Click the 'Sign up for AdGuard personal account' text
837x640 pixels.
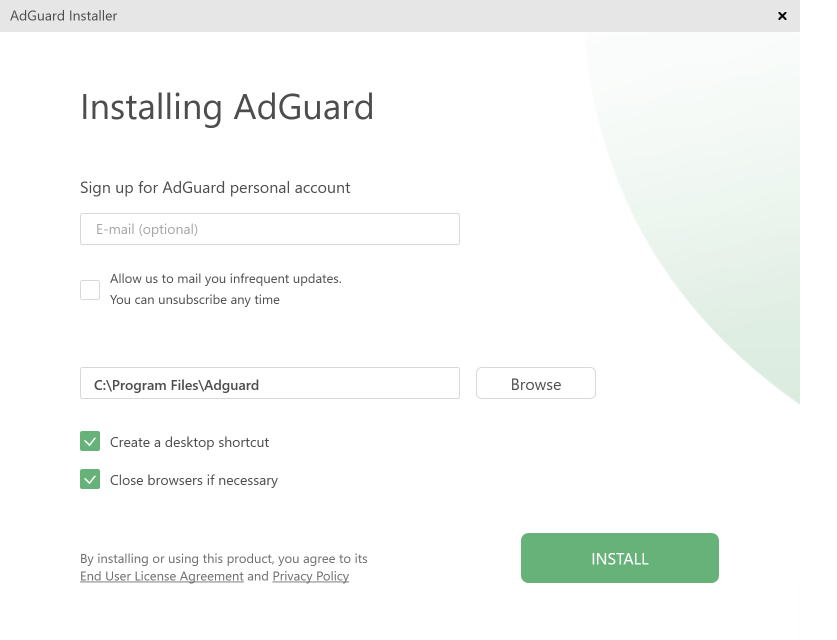215,187
